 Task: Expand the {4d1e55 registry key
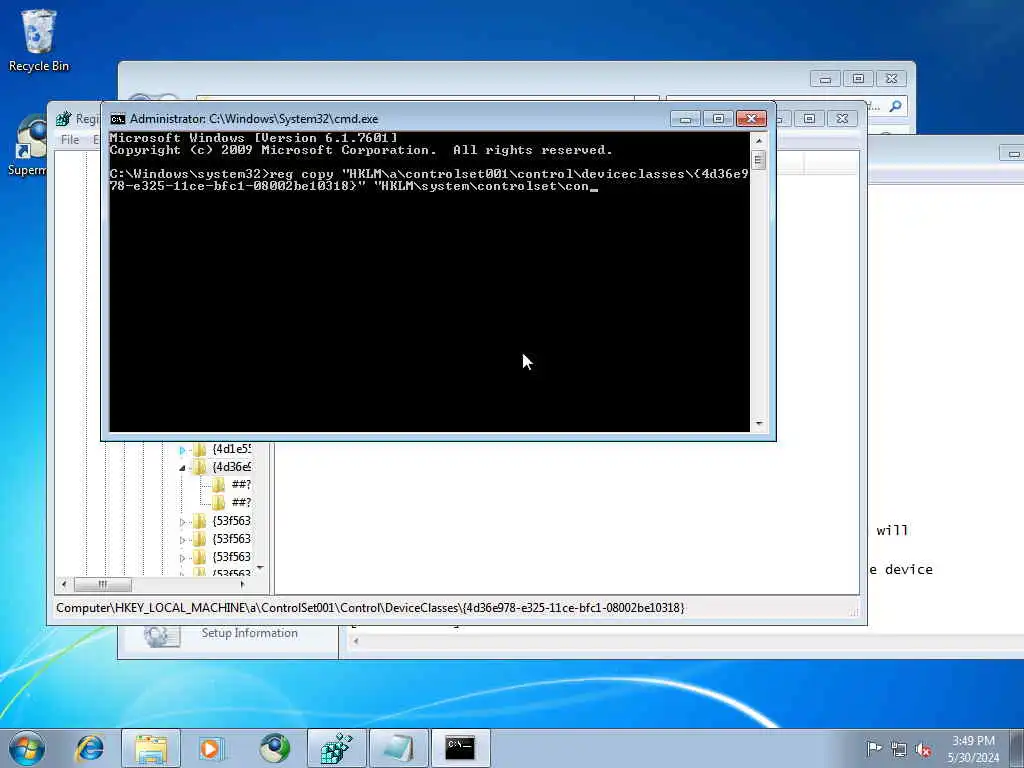(182, 449)
